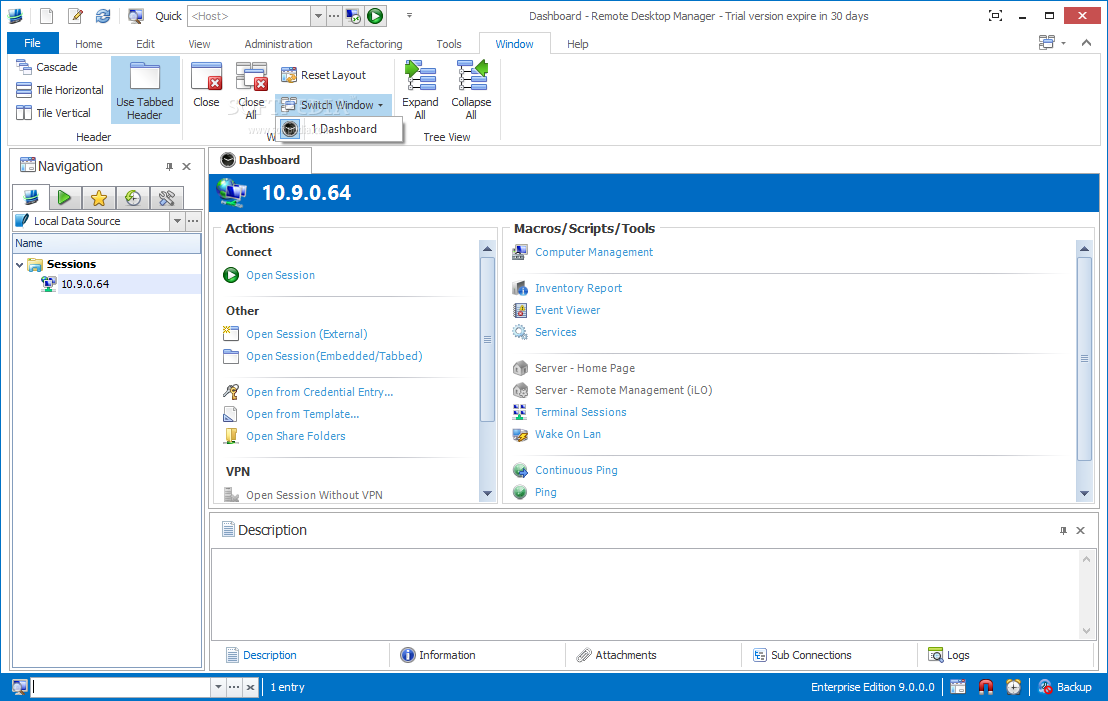Click Wake On Lan link
This screenshot has height=701, width=1108.
(x=567, y=434)
